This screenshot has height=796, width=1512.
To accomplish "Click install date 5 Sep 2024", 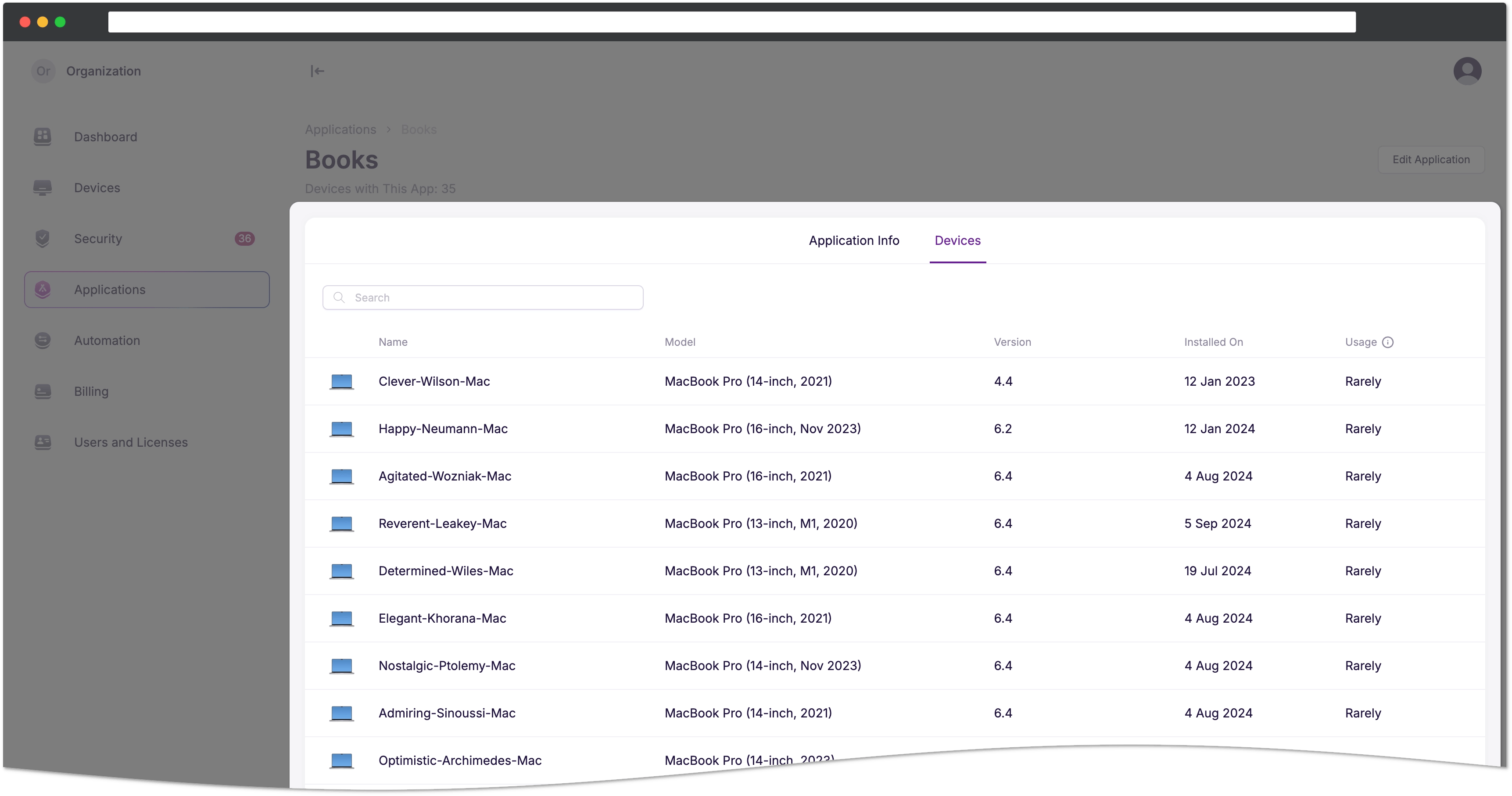I will [1217, 523].
